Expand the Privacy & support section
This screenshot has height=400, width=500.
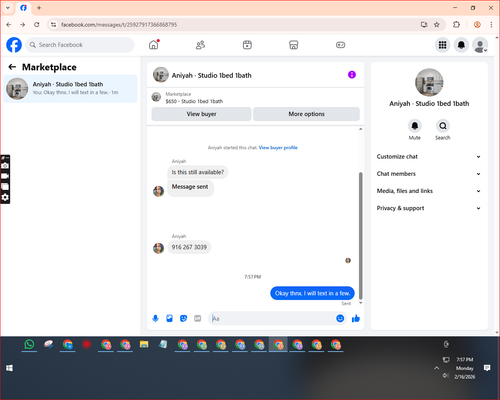[x=429, y=208]
